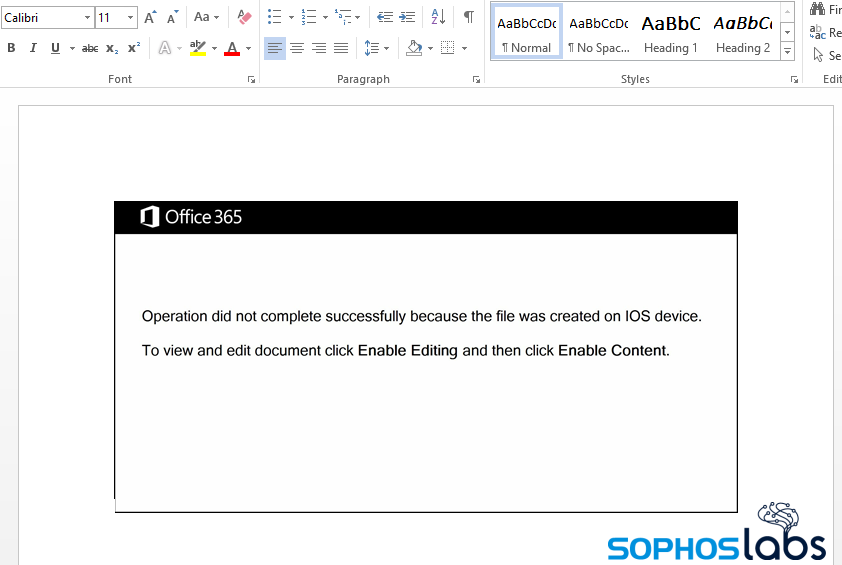Select the No Spacing style

click(x=599, y=32)
